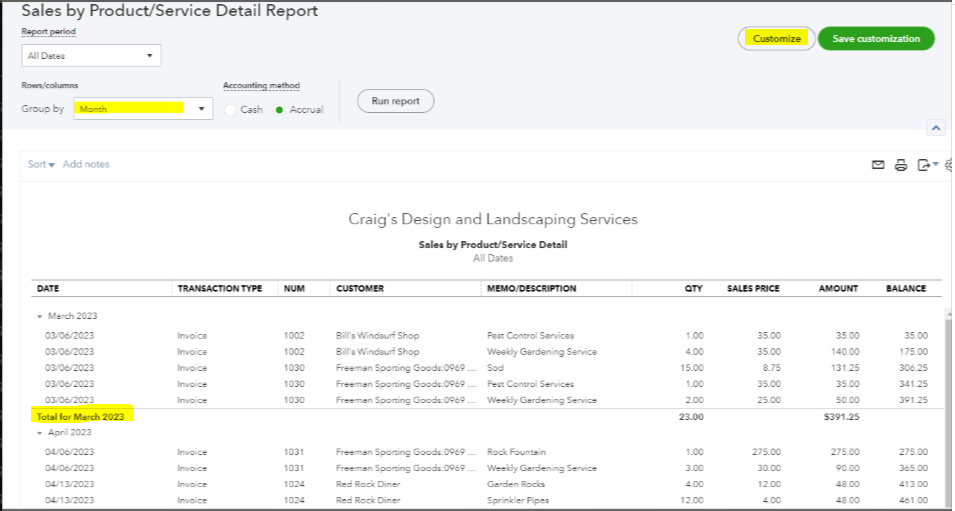Viewport: 955px width, 511px height.
Task: Click the 23.00 total quantity
Action: click(x=691, y=417)
